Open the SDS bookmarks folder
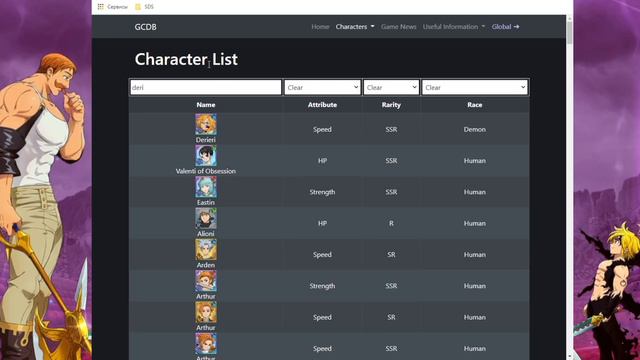Viewport: 640px width, 360px height. click(144, 7)
